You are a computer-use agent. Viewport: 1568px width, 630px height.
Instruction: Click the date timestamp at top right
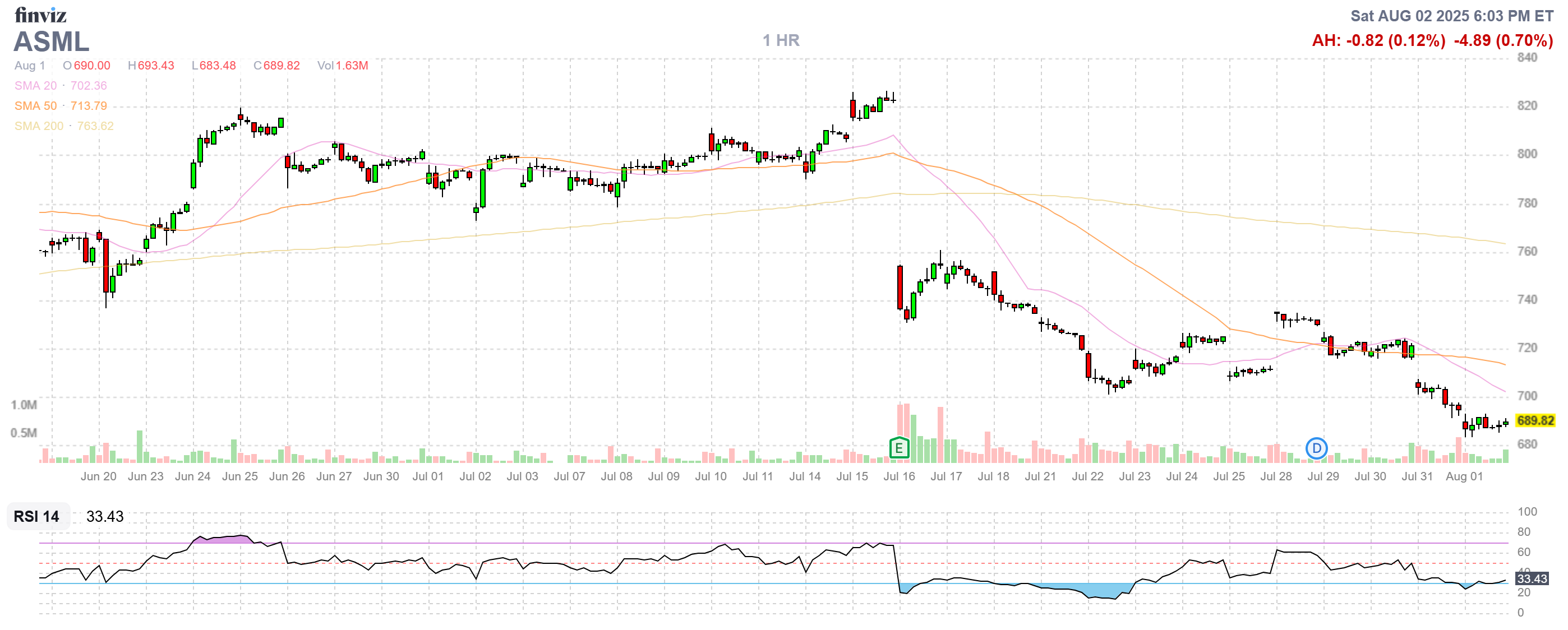[1451, 16]
